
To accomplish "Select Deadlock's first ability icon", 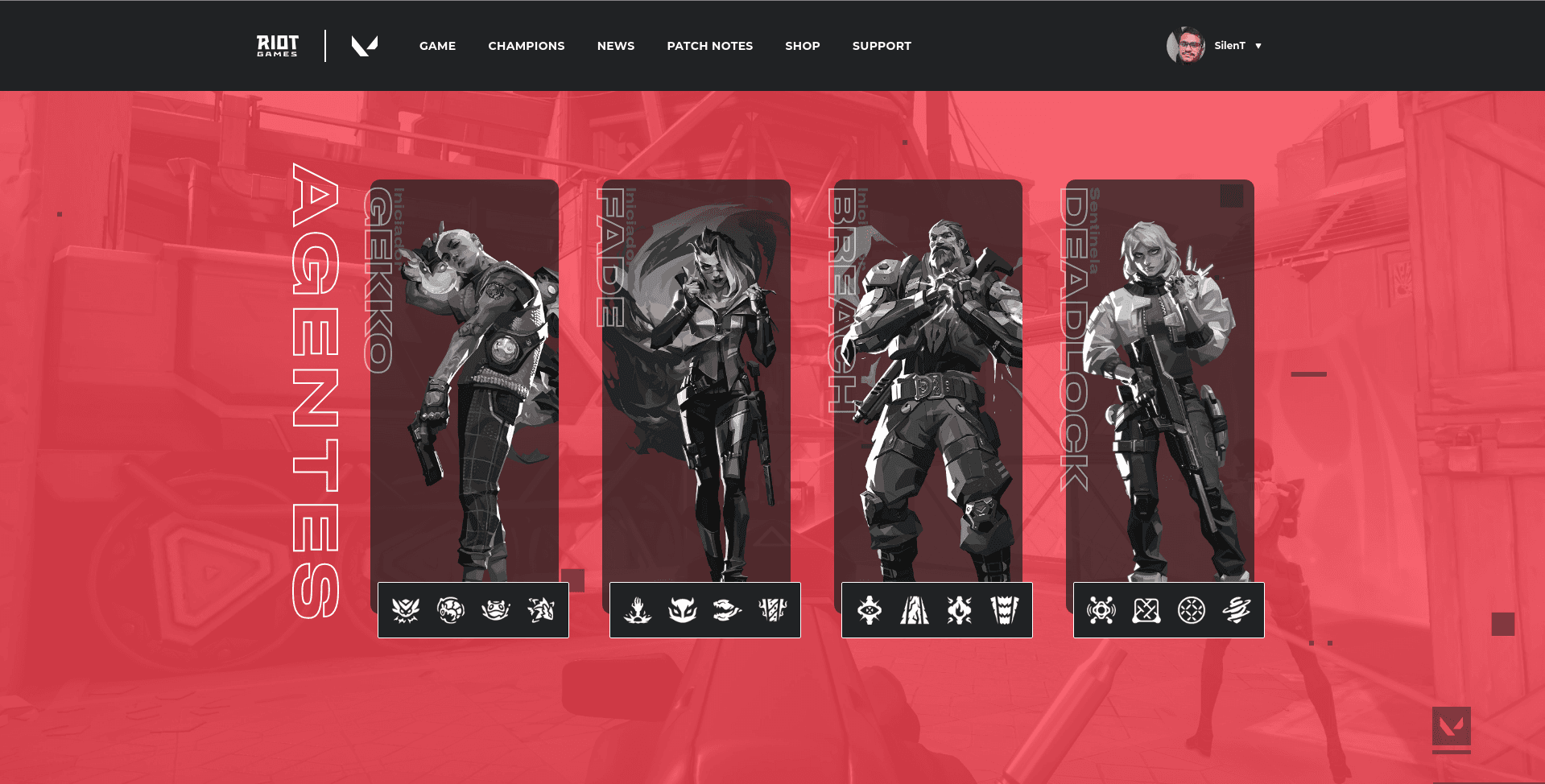I will pyautogui.click(x=1101, y=610).
